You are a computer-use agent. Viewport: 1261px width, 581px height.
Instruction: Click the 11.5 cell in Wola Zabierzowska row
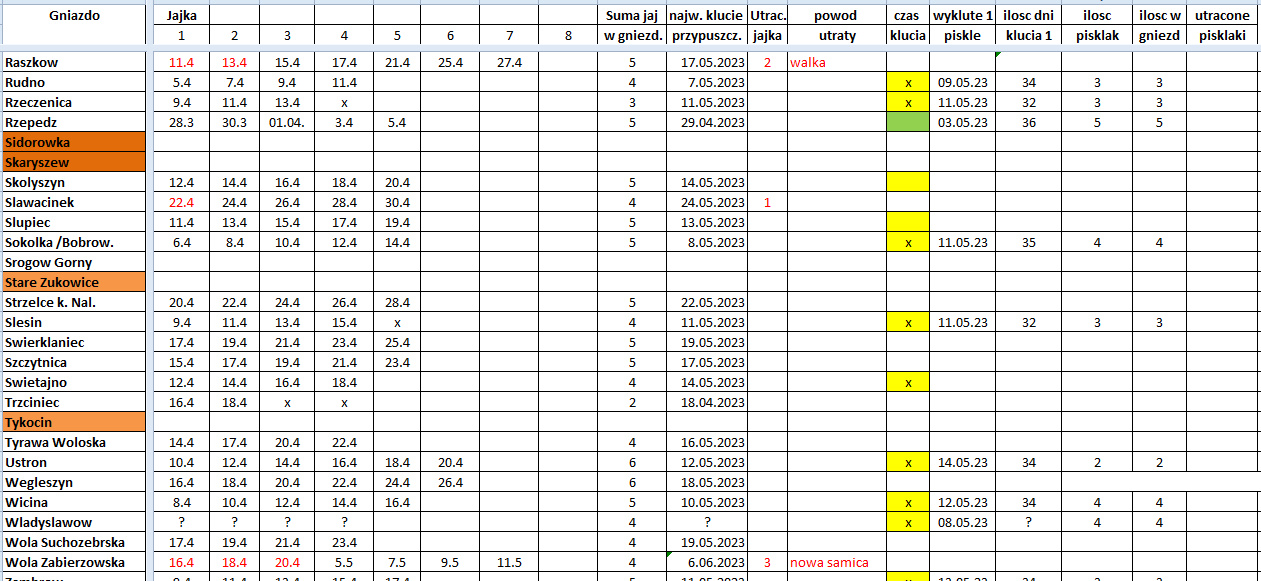[509, 562]
